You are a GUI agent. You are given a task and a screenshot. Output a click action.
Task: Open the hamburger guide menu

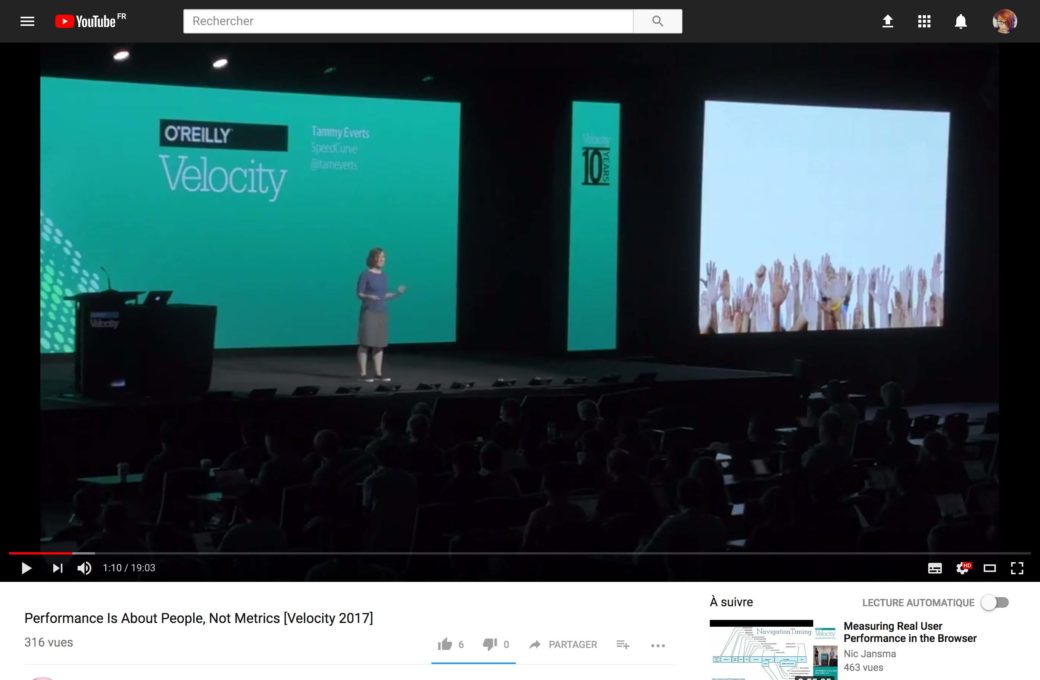coord(27,21)
